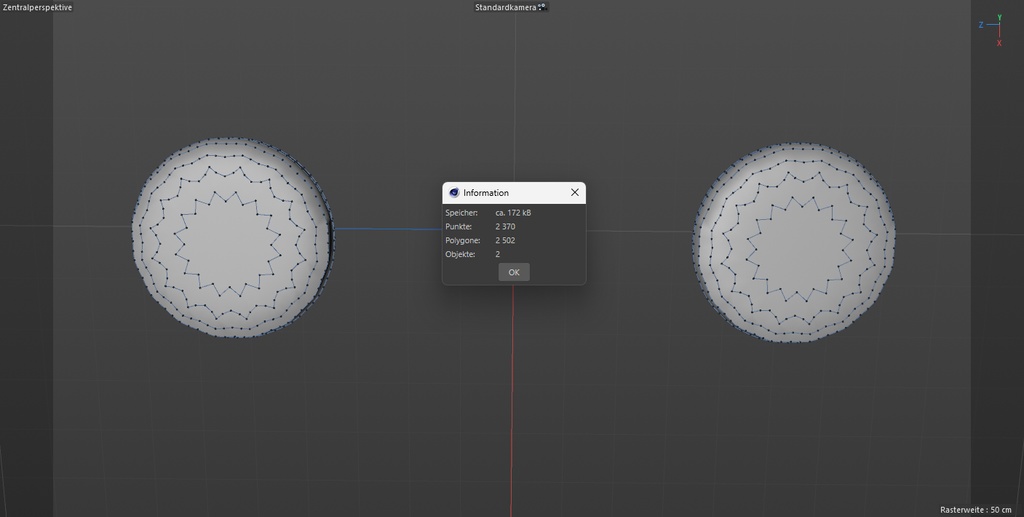The height and width of the screenshot is (517, 1024).
Task: Click the XYZ axis orientation gizmo
Action: 992,30
